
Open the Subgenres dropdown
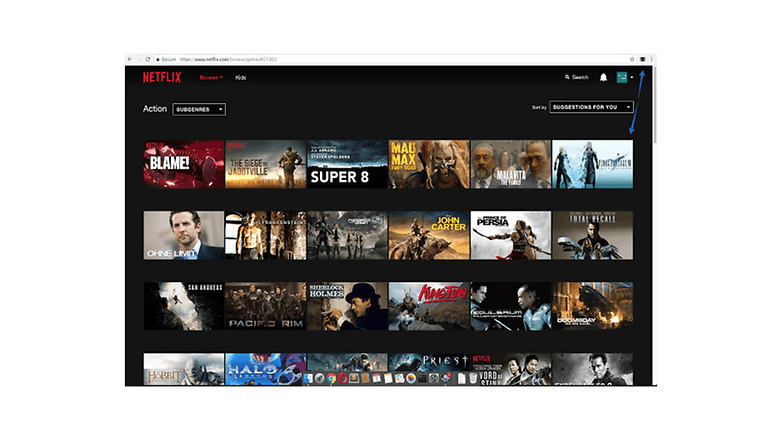tap(199, 109)
